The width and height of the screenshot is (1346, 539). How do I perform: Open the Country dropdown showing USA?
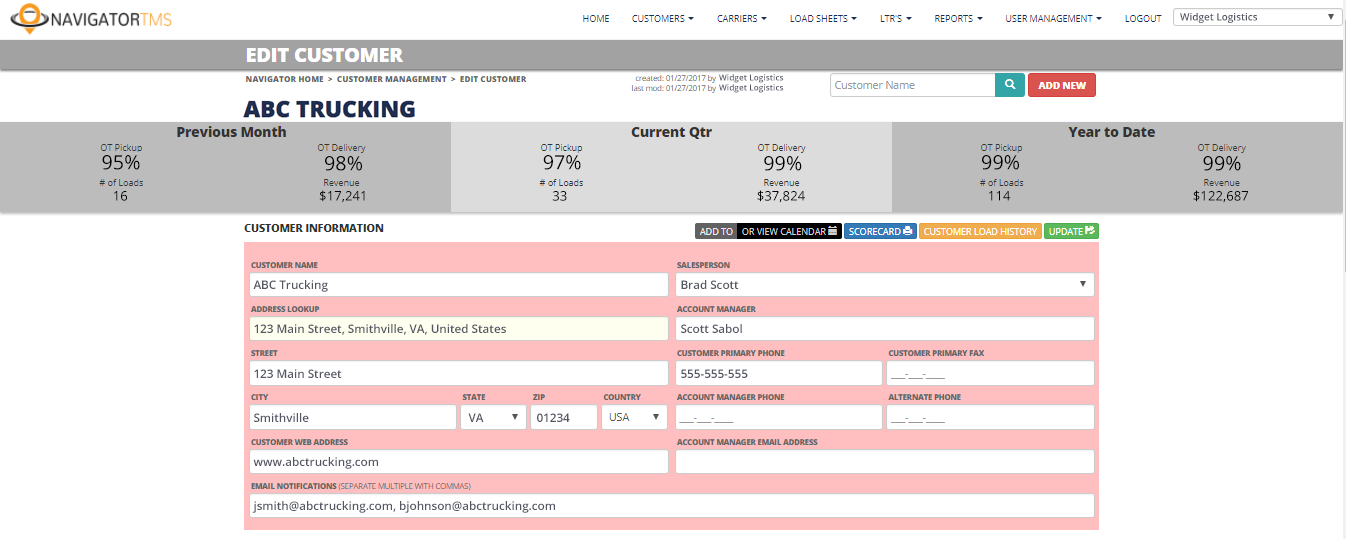634,417
